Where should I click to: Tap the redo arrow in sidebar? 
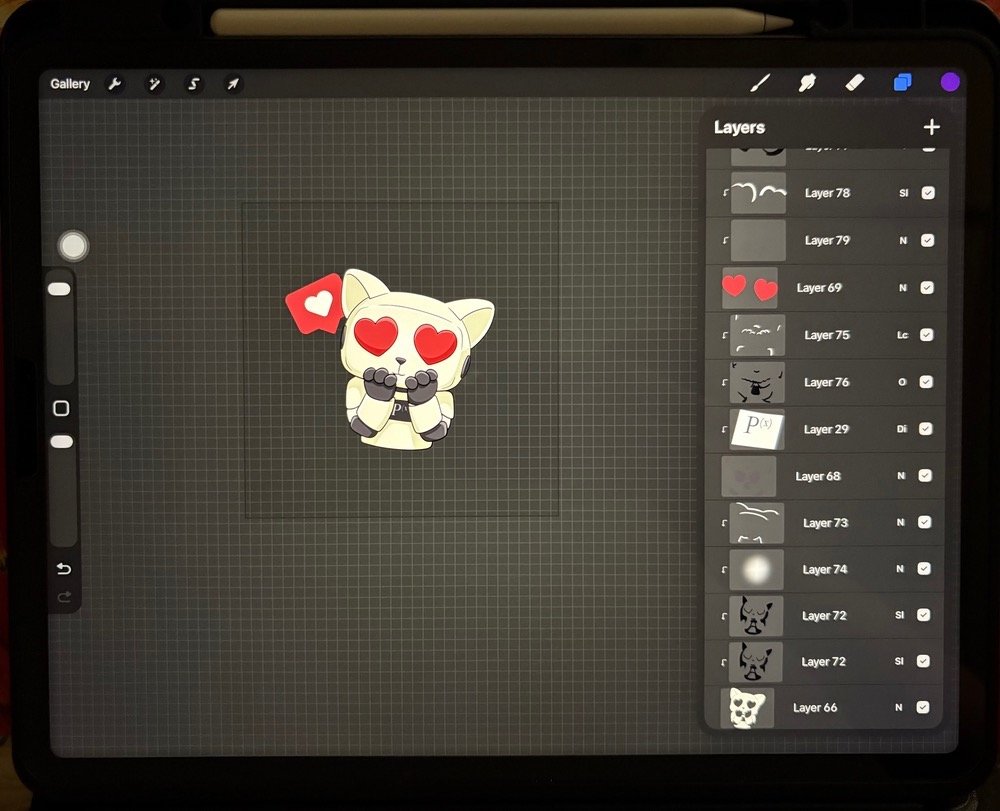click(64, 597)
